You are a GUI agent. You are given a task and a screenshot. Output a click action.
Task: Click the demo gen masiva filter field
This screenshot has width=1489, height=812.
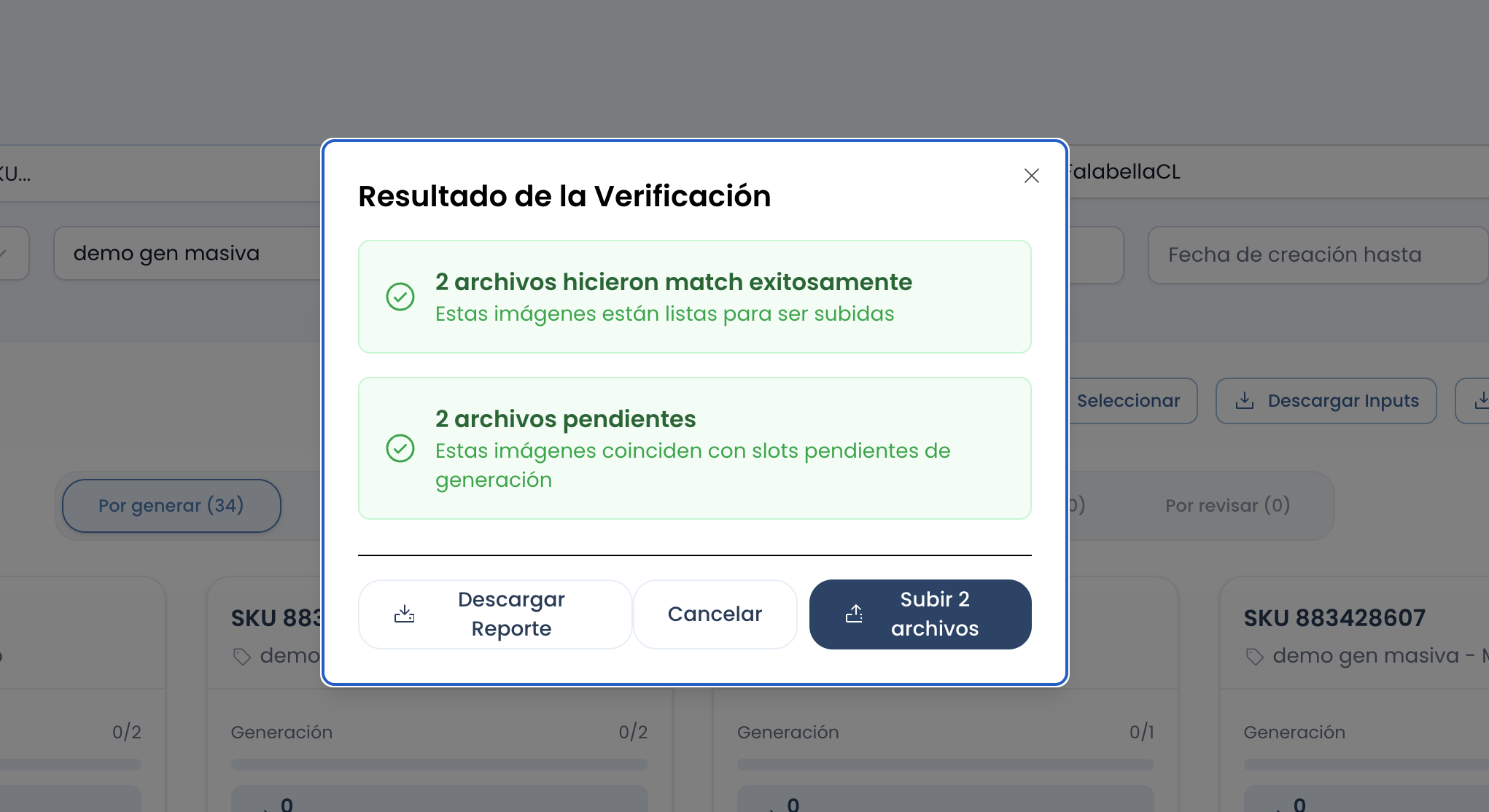[x=188, y=253]
